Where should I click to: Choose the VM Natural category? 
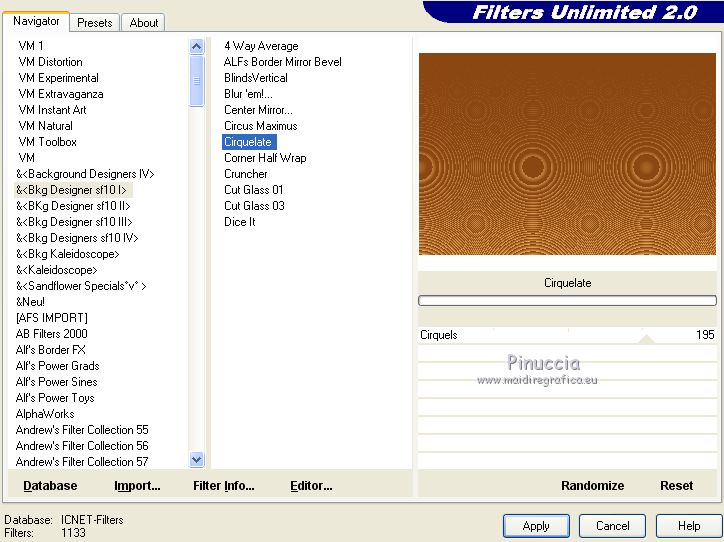[x=45, y=126]
